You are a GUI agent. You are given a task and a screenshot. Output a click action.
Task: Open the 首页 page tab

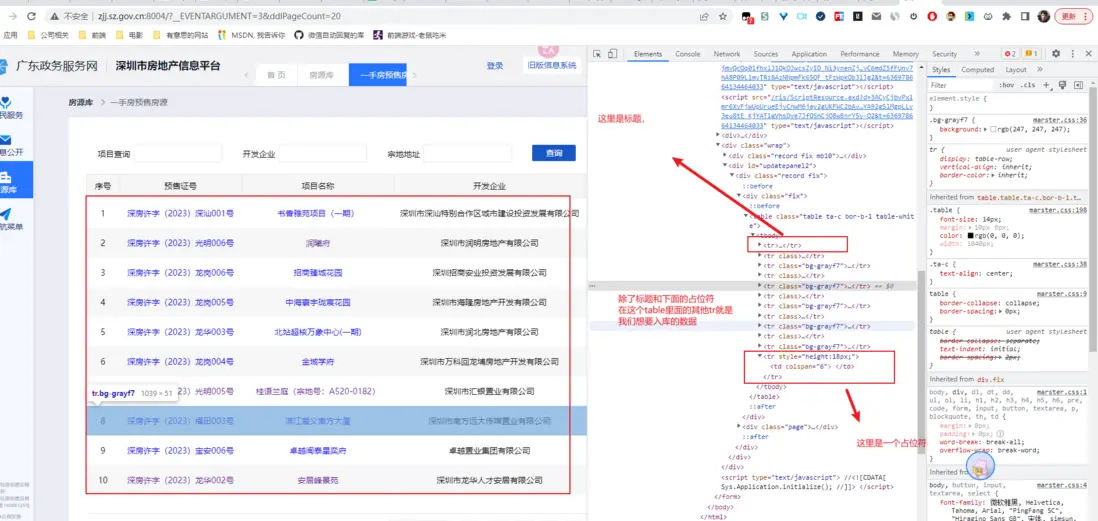coord(276,75)
